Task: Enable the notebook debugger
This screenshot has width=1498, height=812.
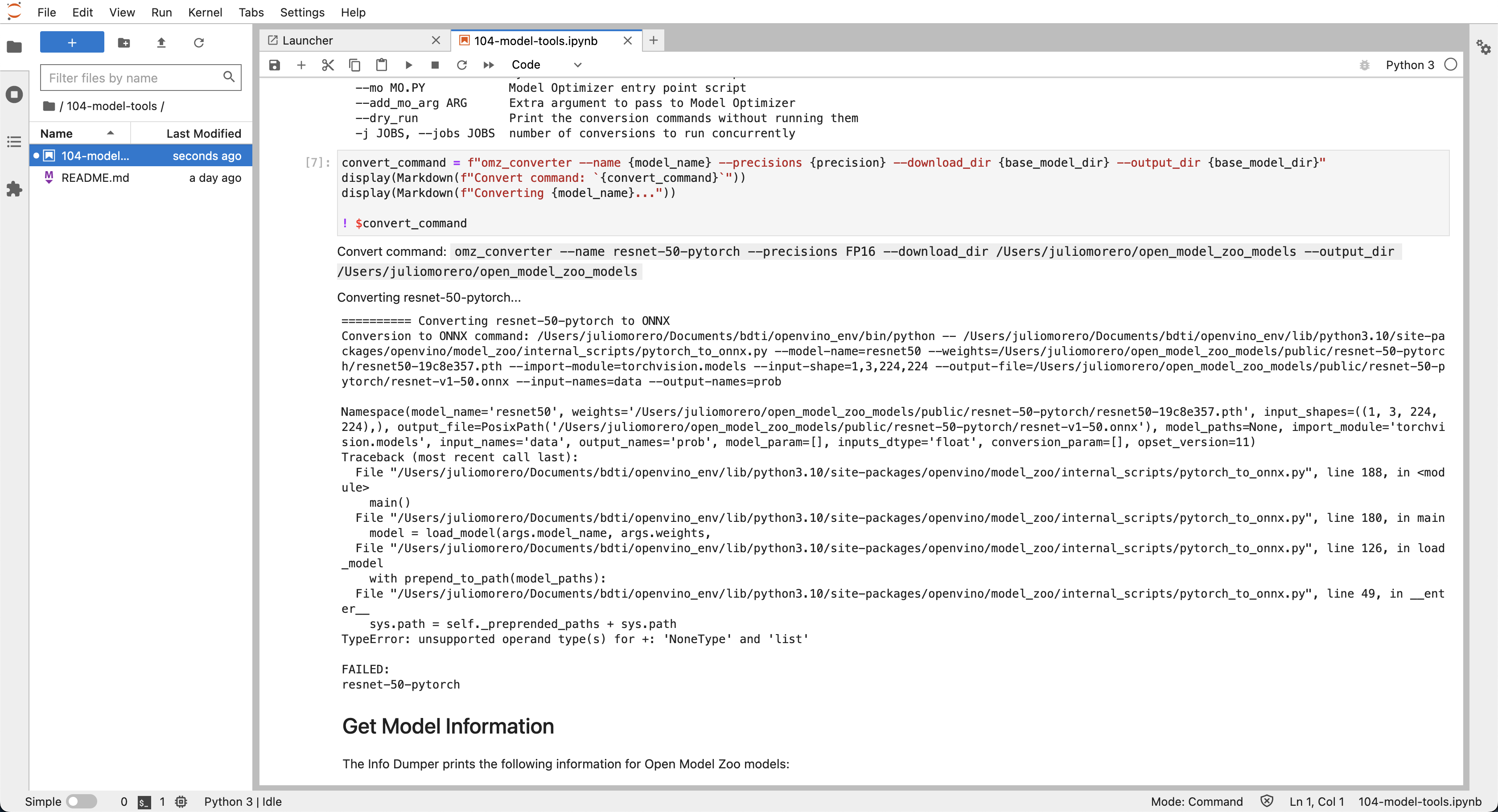Action: [x=1364, y=65]
